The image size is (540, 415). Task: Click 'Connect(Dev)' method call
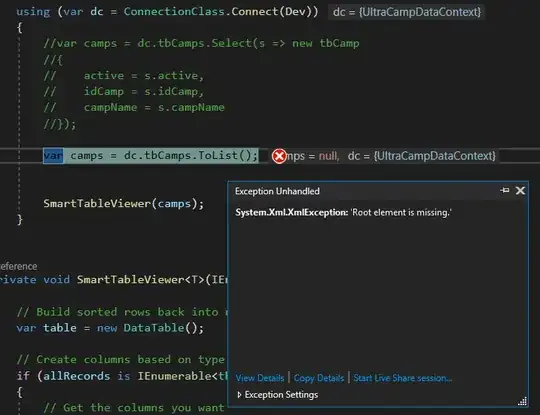tap(271, 12)
